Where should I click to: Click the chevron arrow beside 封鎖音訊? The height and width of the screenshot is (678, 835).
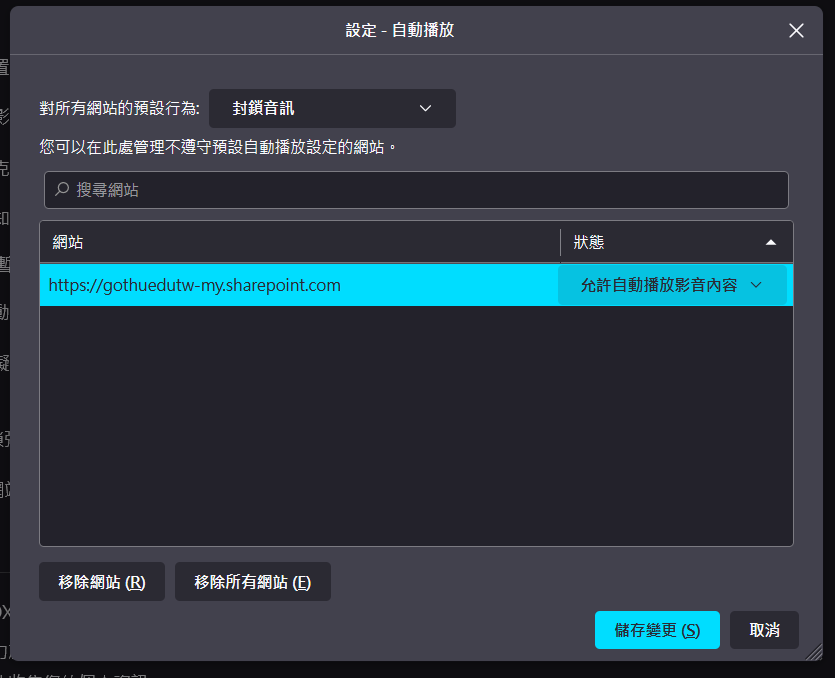(425, 108)
